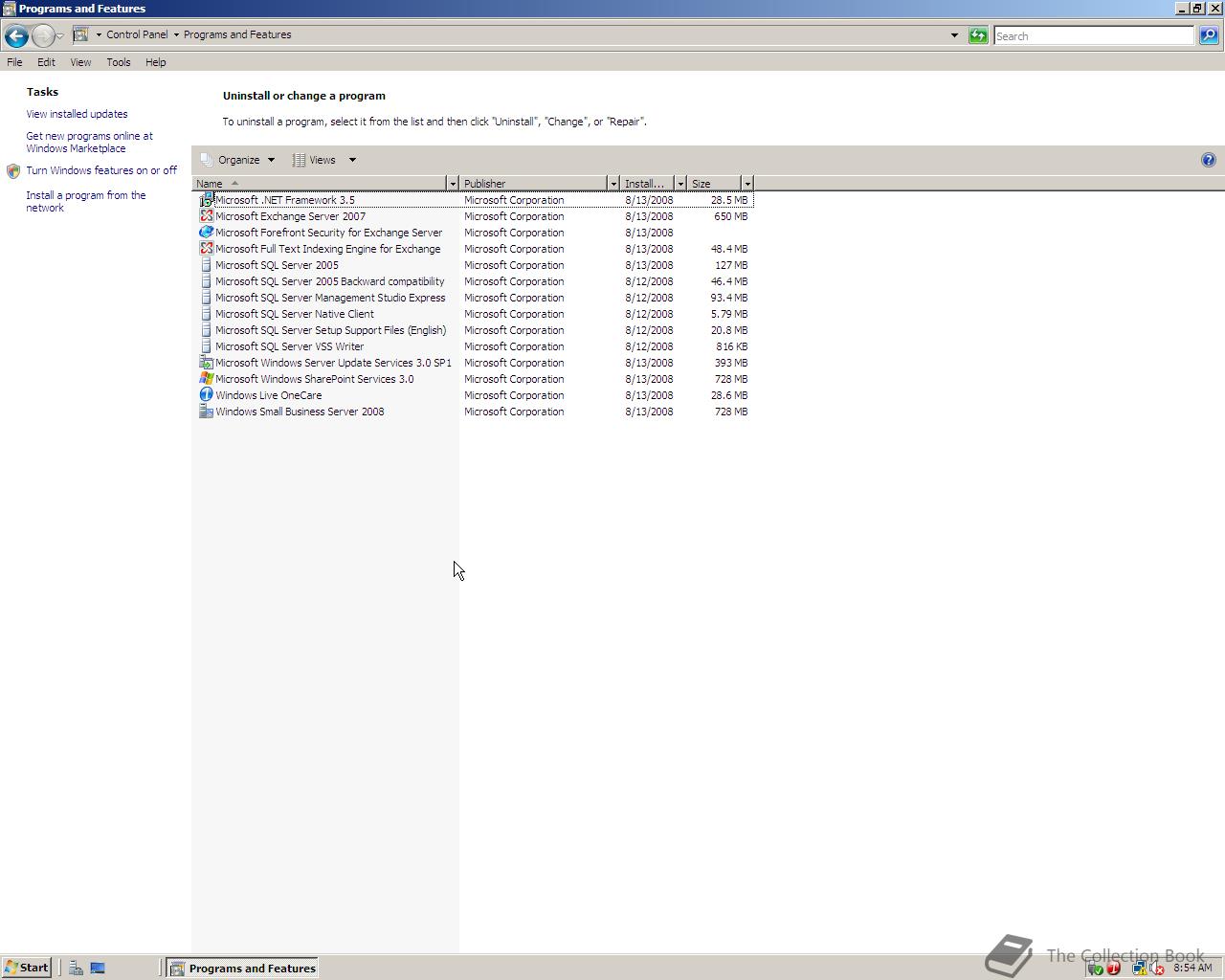Click the Search input field
1225x980 pixels.
pos(1094,35)
